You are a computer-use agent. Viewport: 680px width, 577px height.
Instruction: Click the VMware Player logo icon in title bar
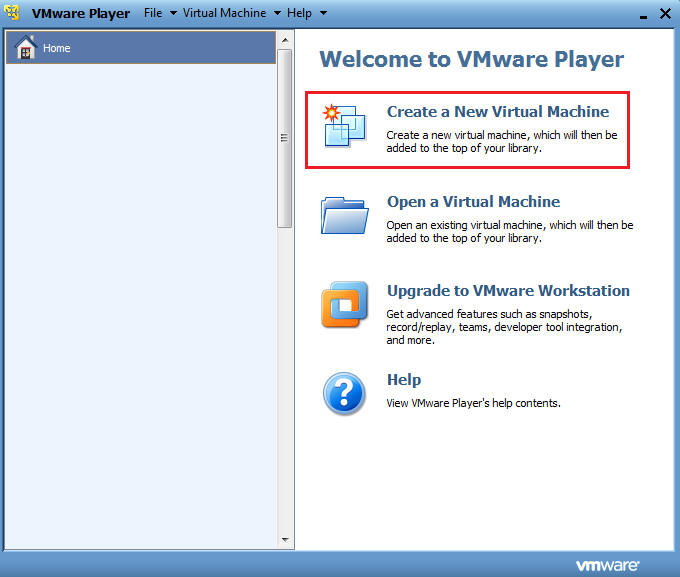coord(13,13)
